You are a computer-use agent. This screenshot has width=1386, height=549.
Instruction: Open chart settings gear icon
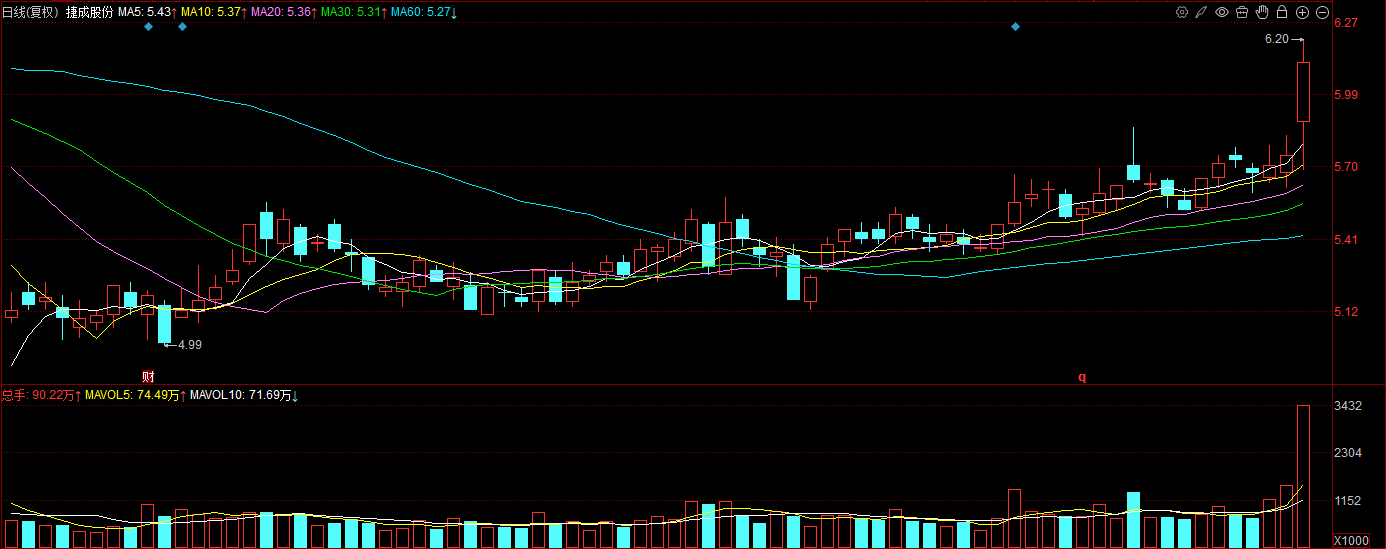[1182, 12]
